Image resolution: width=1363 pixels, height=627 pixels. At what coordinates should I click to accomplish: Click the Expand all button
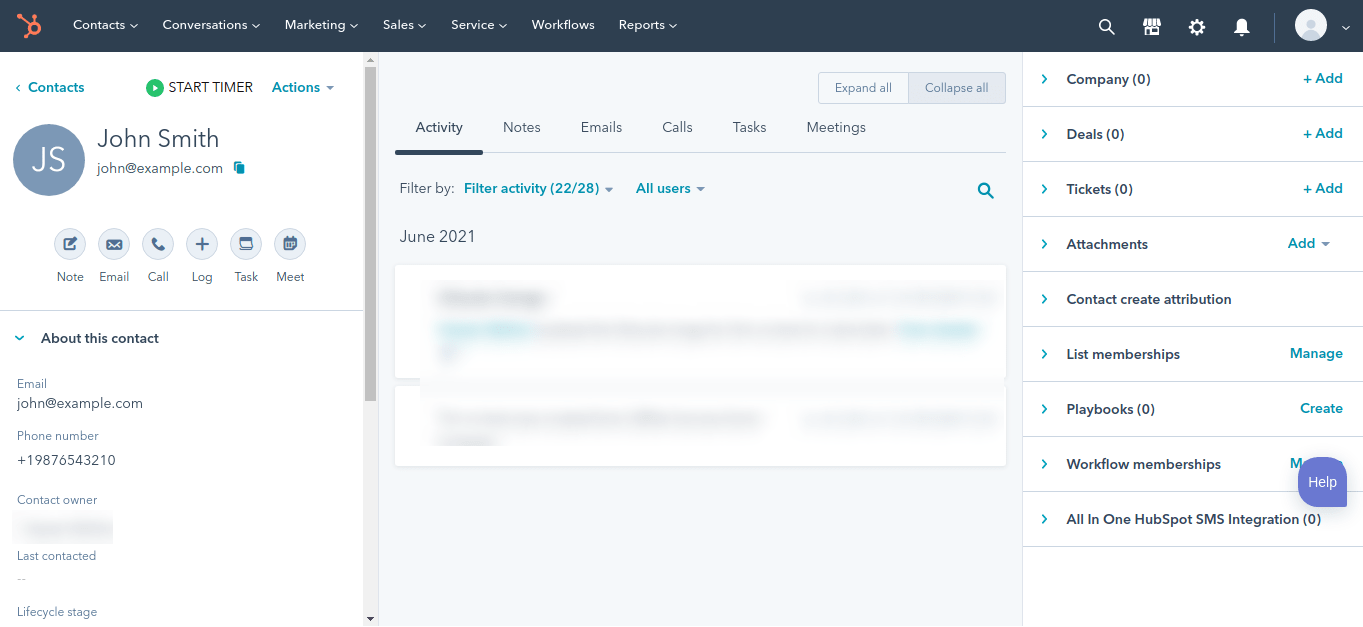click(862, 87)
